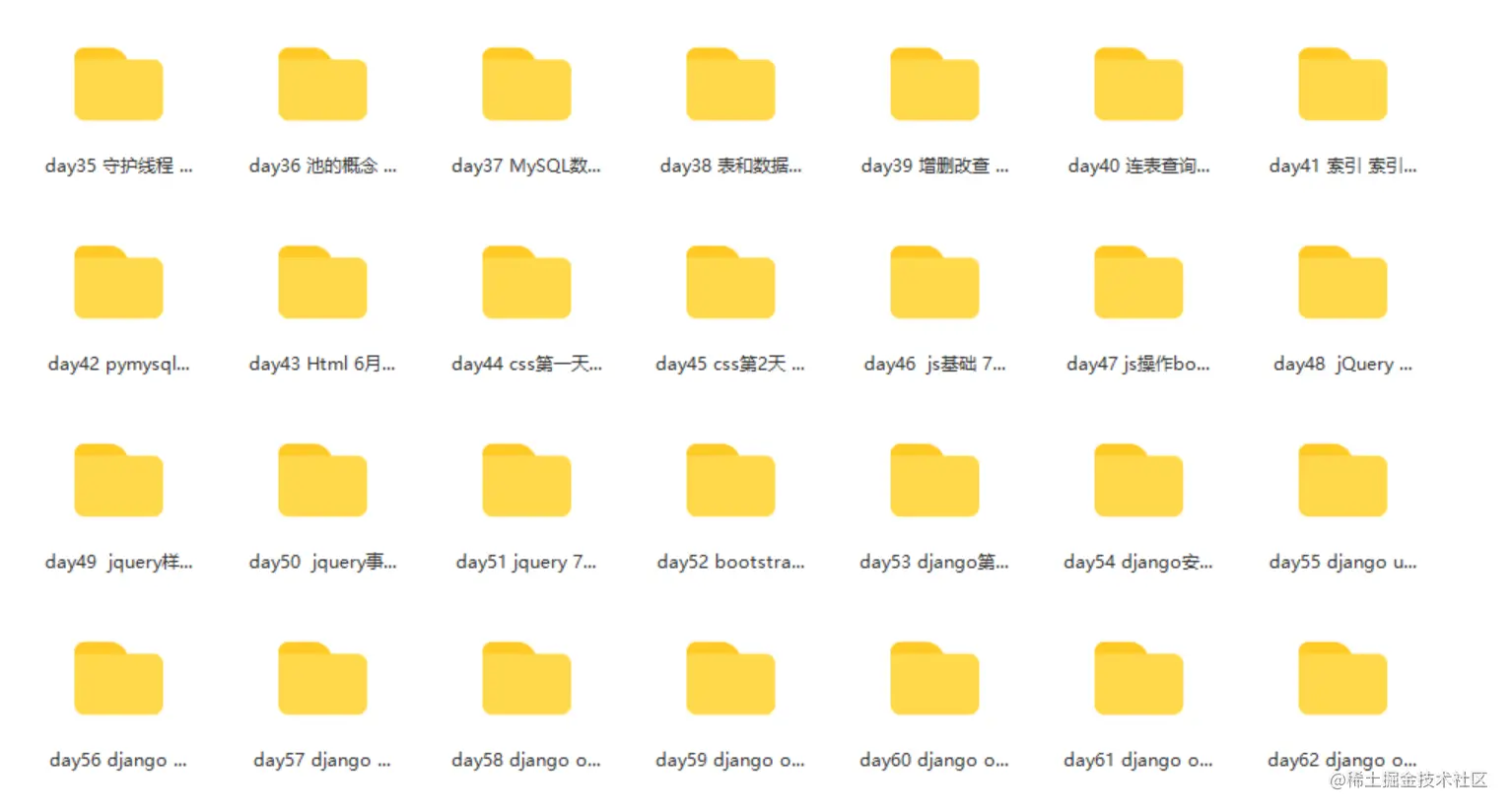Click the day38 表和数据 folder
The height and width of the screenshot is (812, 1510).
[730, 85]
